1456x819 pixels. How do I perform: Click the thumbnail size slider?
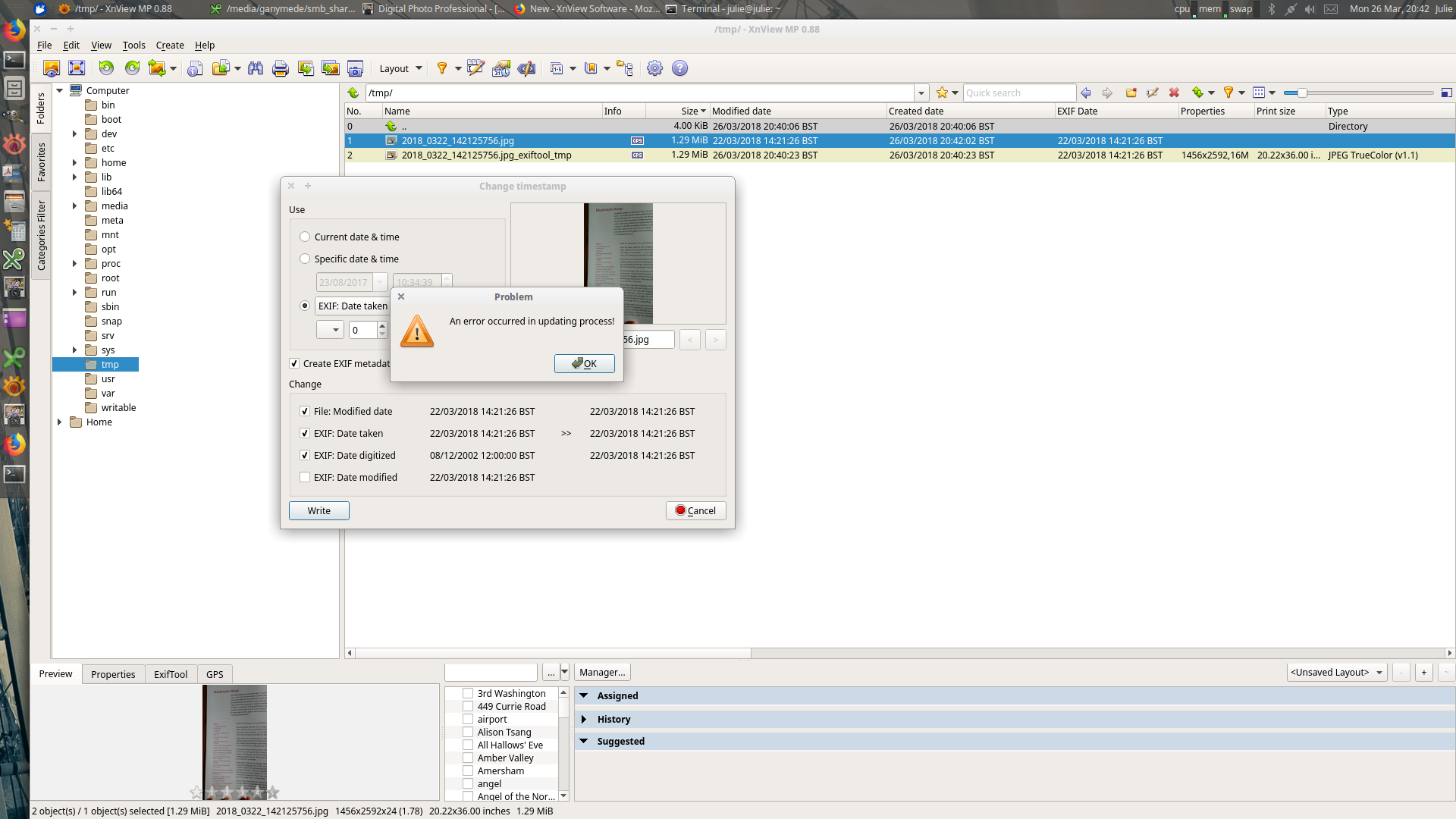click(x=1302, y=93)
